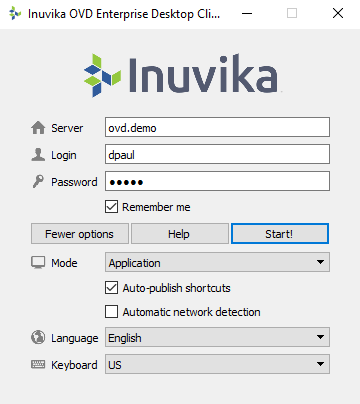Minimize the Inuvika client window
The height and width of the screenshot is (404, 360).
pos(247,14)
